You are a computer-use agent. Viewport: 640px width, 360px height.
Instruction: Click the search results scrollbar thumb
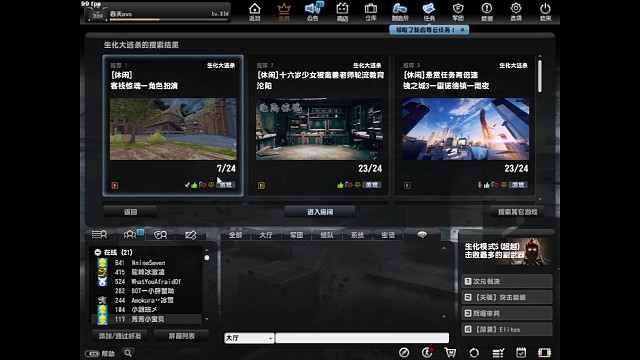[x=540, y=76]
